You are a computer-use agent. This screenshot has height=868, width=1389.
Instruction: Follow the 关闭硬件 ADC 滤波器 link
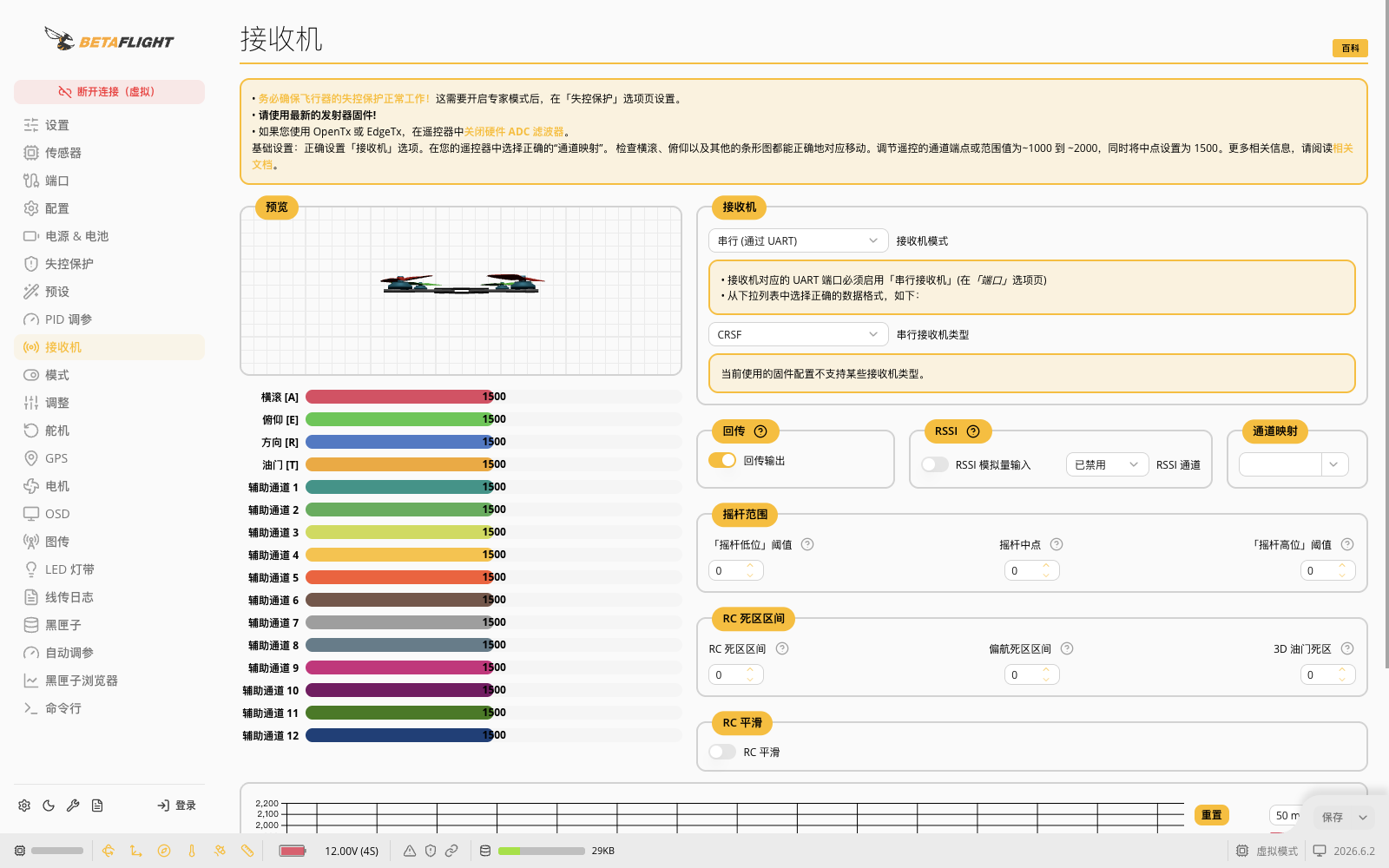(x=514, y=132)
